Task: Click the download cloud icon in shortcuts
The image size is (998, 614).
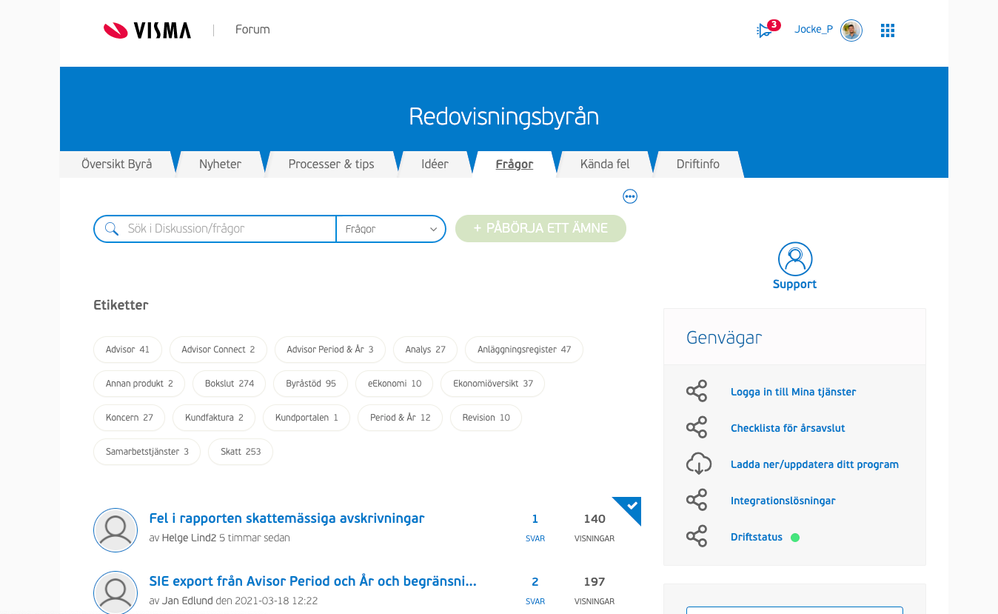Action: pyautogui.click(x=697, y=464)
